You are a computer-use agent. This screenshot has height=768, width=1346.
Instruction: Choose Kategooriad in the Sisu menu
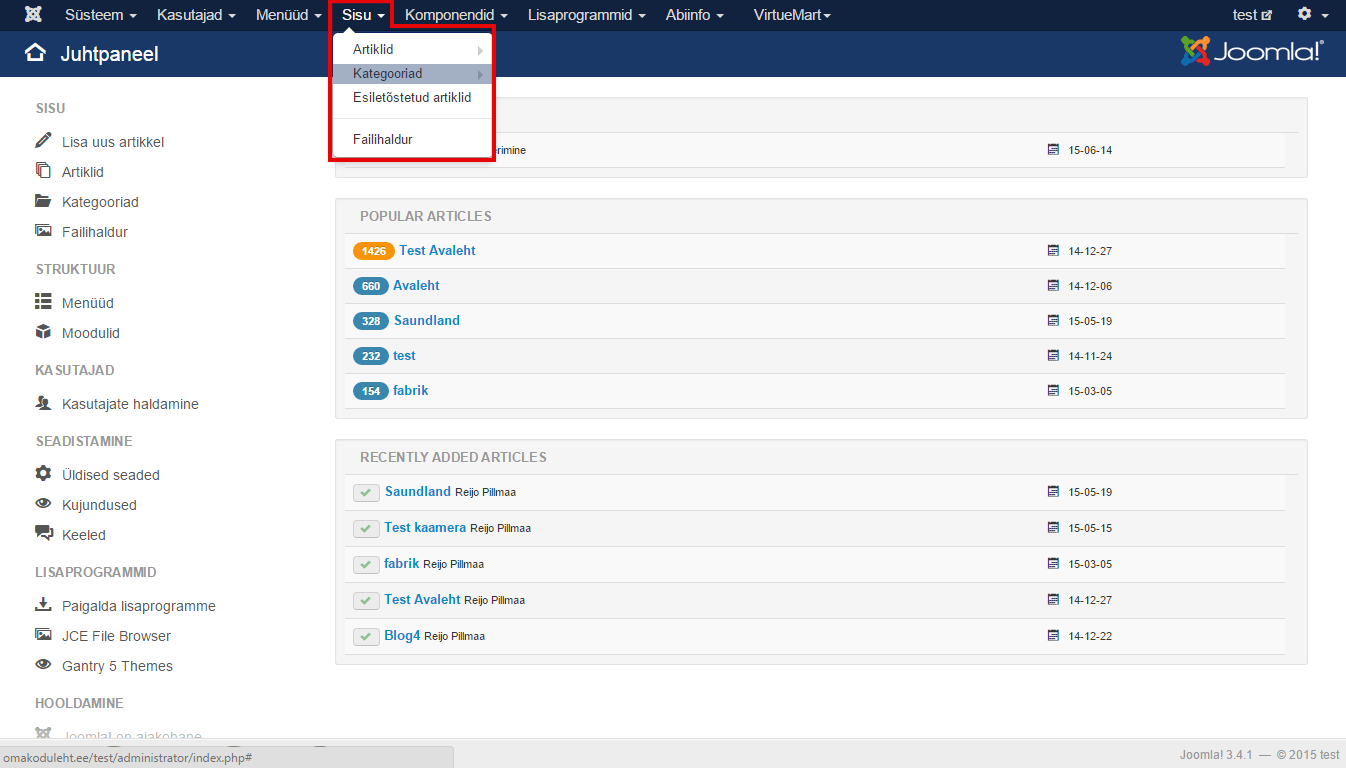(x=412, y=74)
